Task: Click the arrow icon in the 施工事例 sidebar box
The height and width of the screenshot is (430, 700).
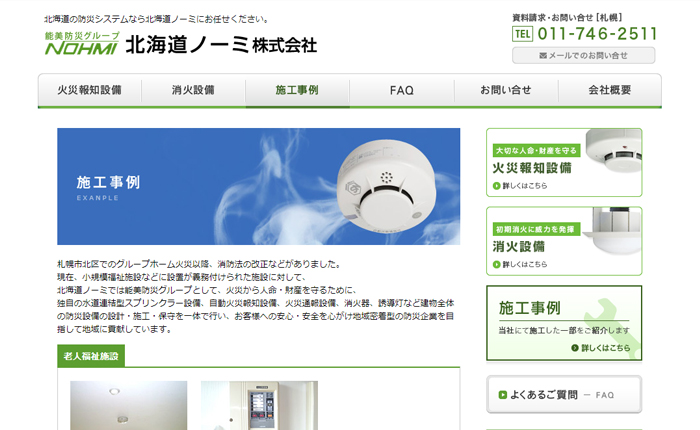Action: coord(575,348)
